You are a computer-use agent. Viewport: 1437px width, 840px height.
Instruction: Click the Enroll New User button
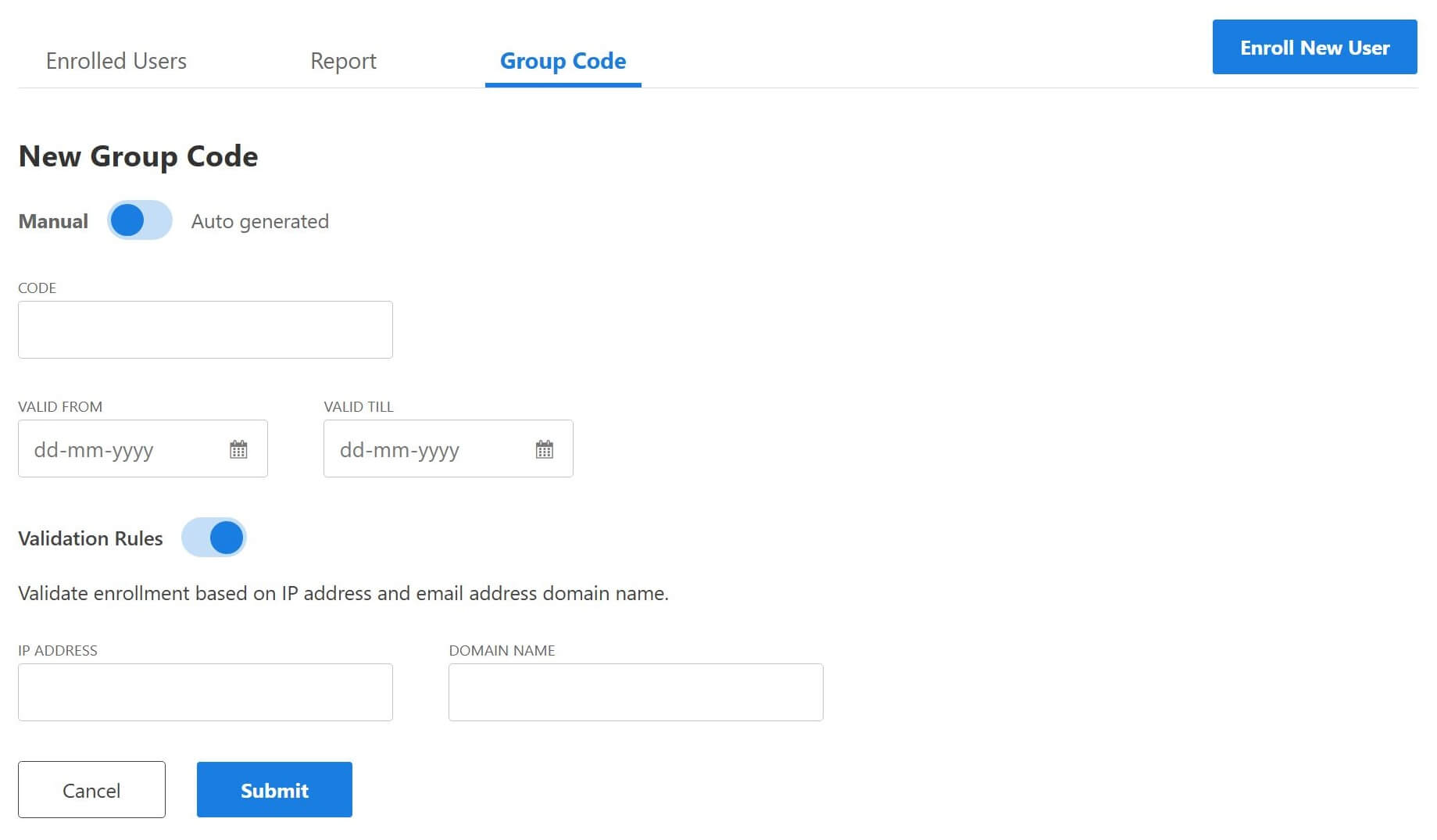pyautogui.click(x=1314, y=47)
